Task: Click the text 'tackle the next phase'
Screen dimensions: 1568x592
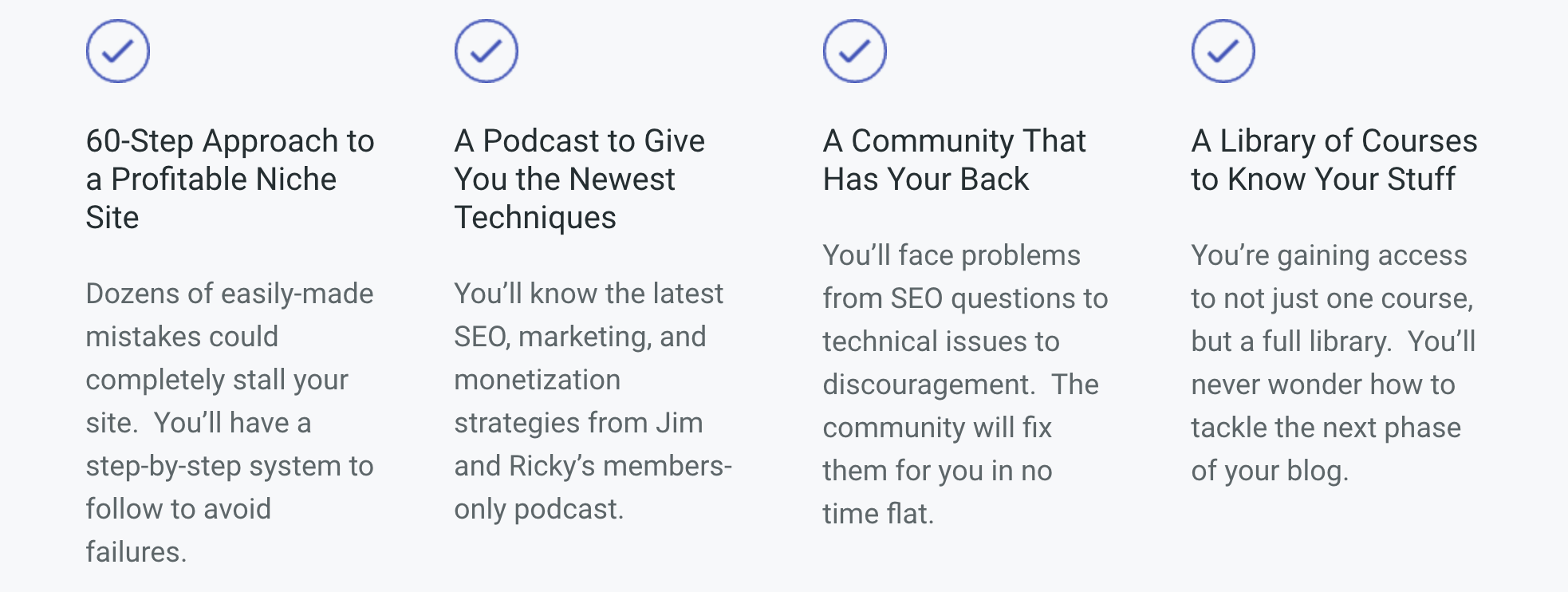Action: (x=1326, y=428)
